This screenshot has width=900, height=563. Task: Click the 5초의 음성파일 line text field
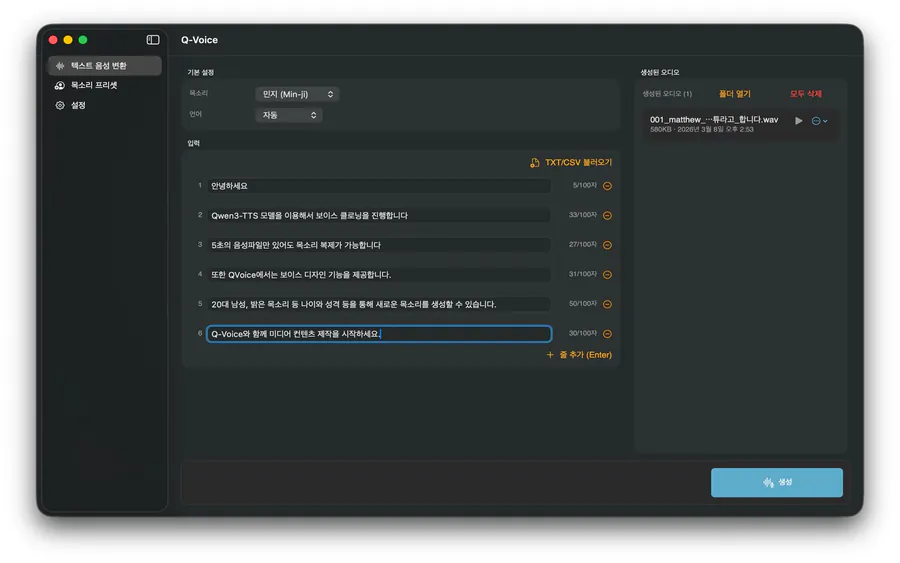(x=378, y=245)
